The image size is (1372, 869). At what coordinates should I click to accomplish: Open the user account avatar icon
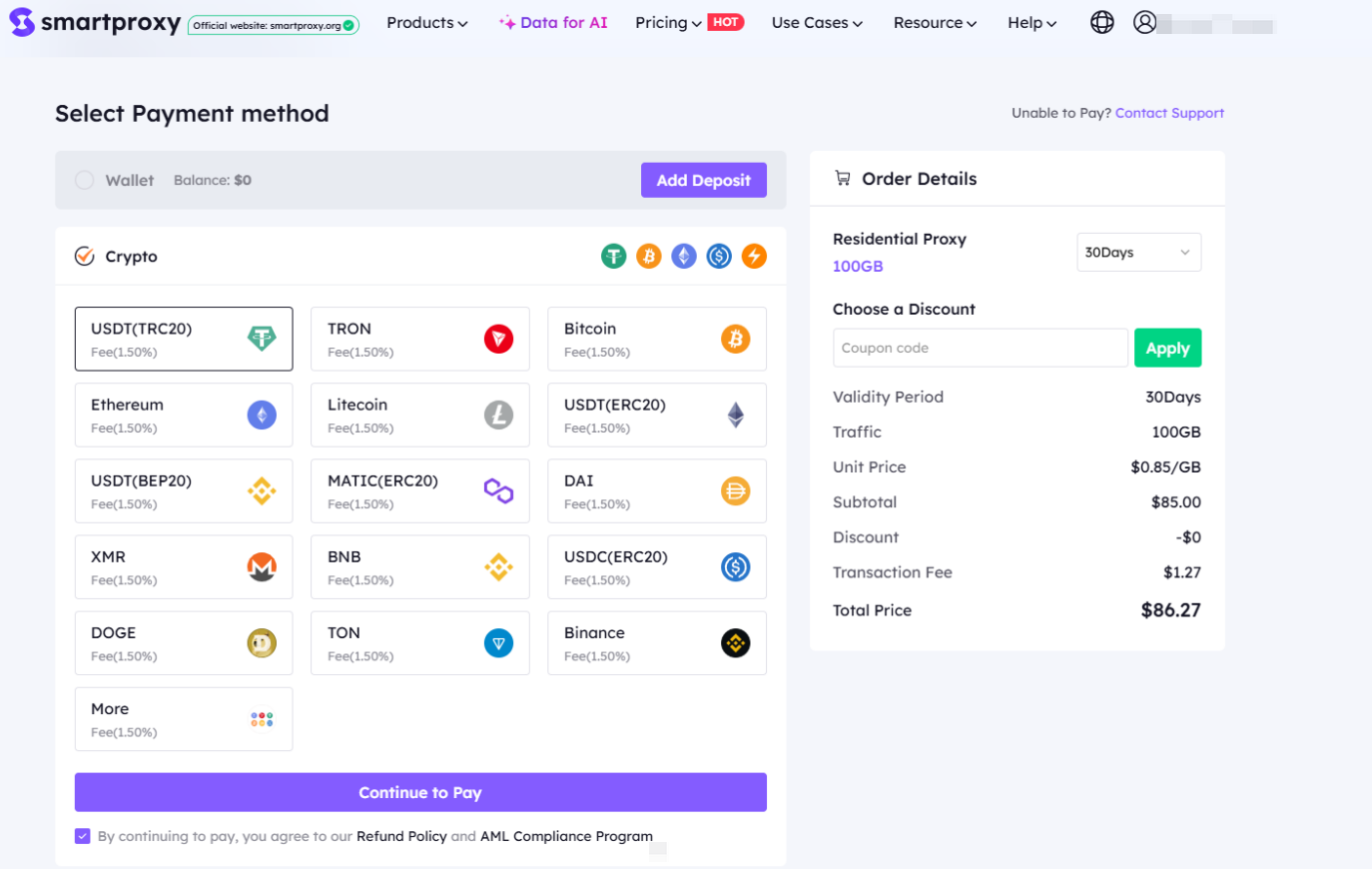coord(1145,22)
